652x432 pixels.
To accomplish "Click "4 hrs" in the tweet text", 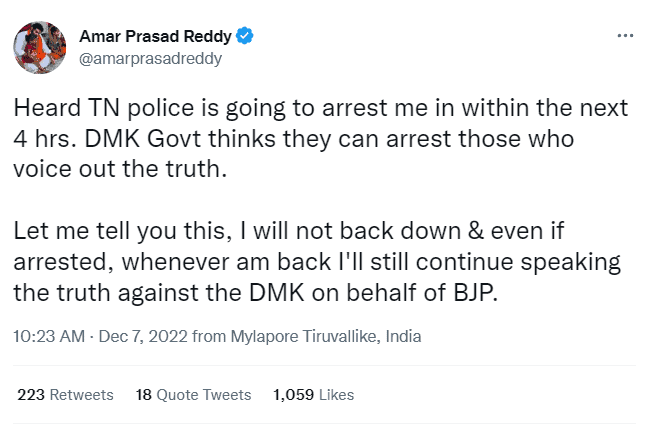I will click(x=37, y=136).
